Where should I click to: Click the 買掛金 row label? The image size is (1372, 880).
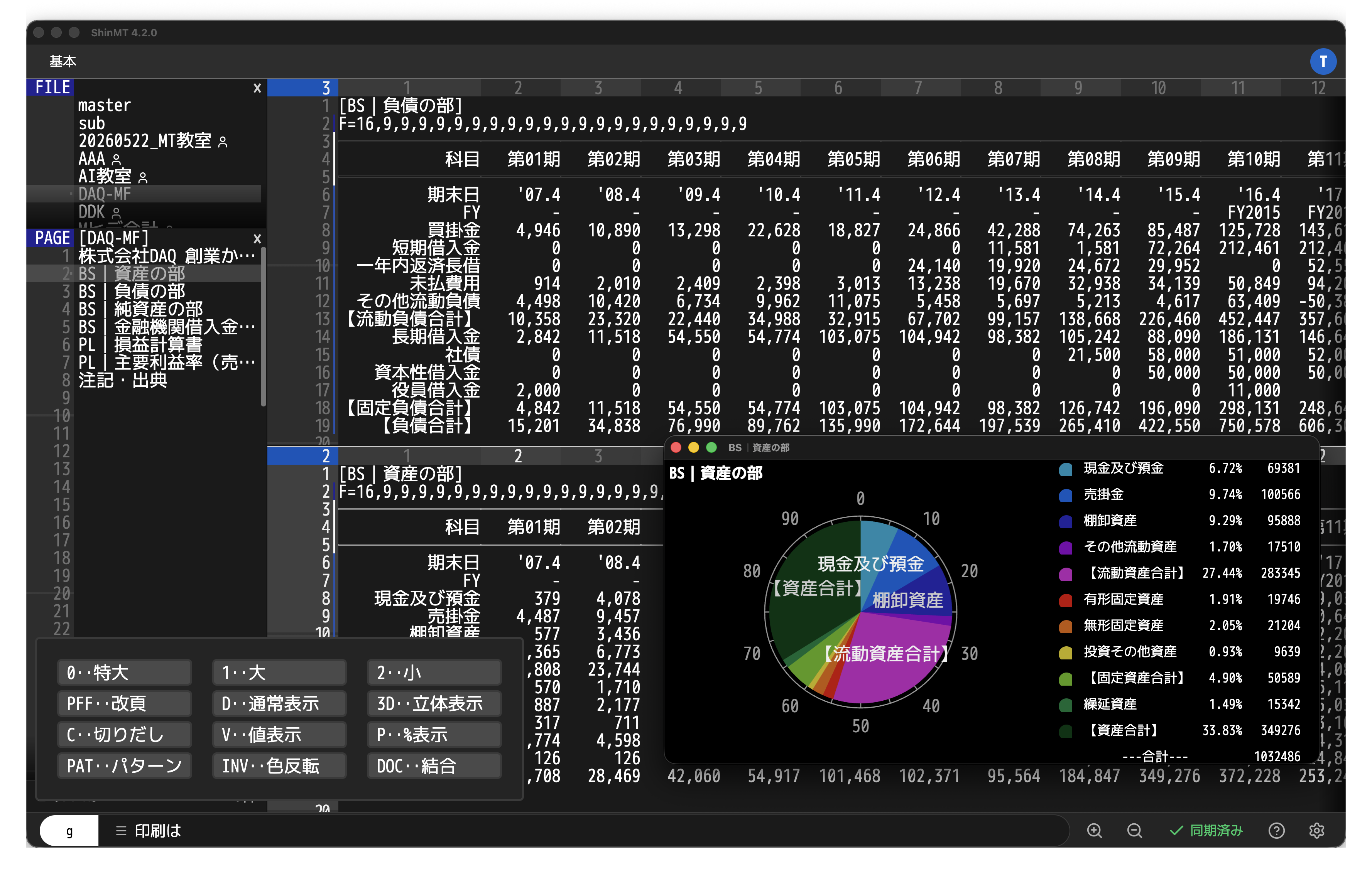[454, 230]
